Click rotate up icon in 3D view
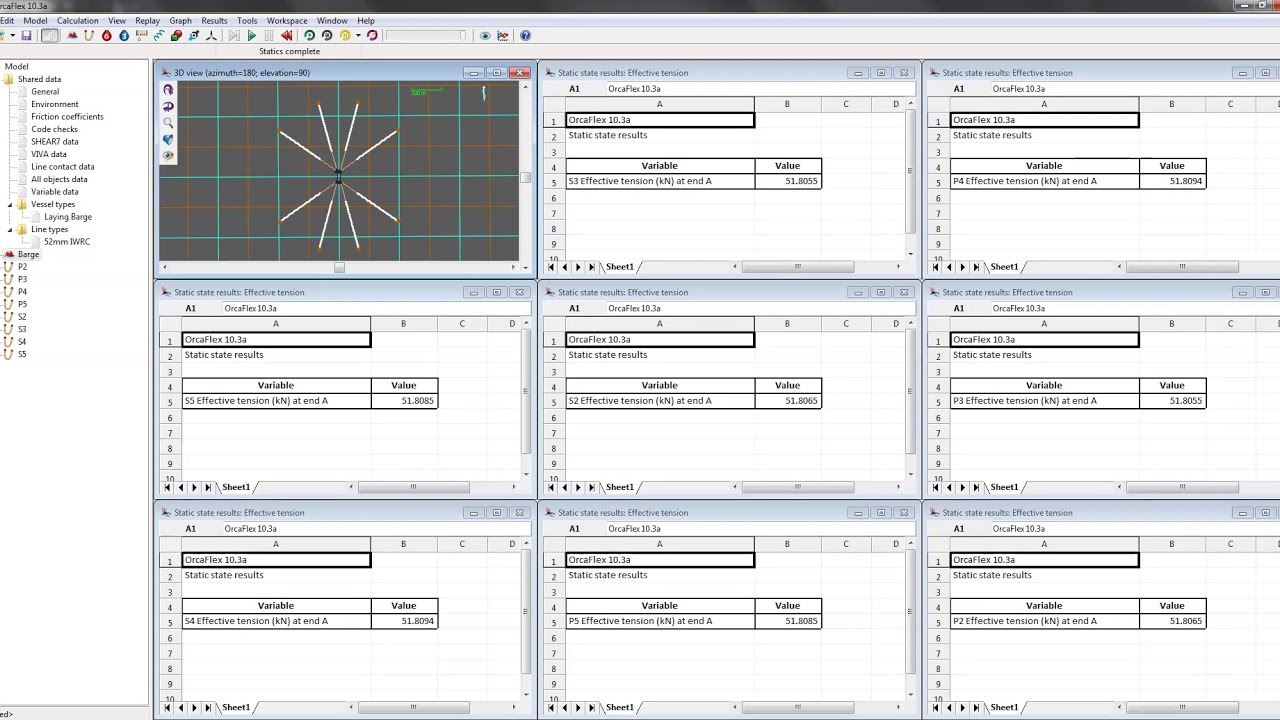 pos(168,90)
